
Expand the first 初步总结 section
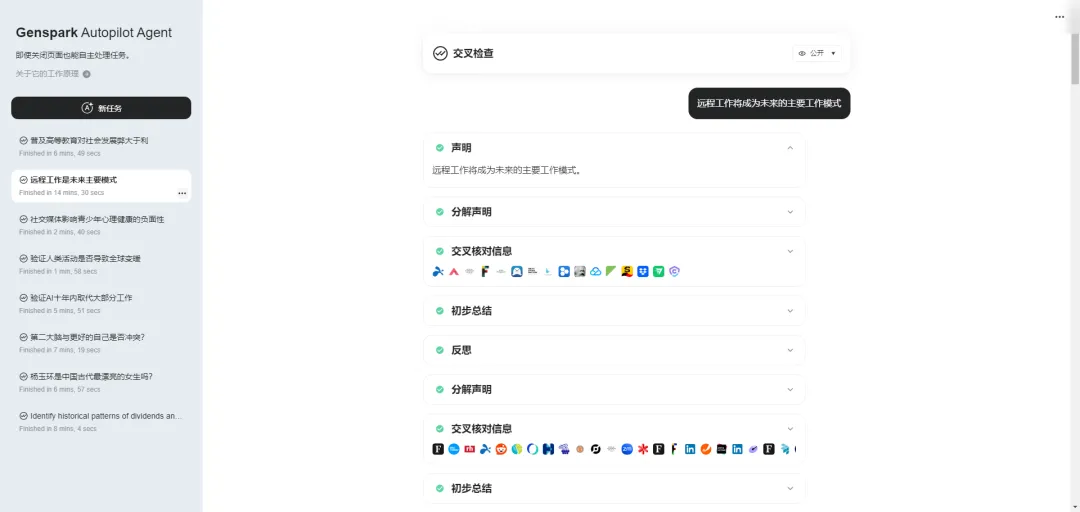click(615, 311)
